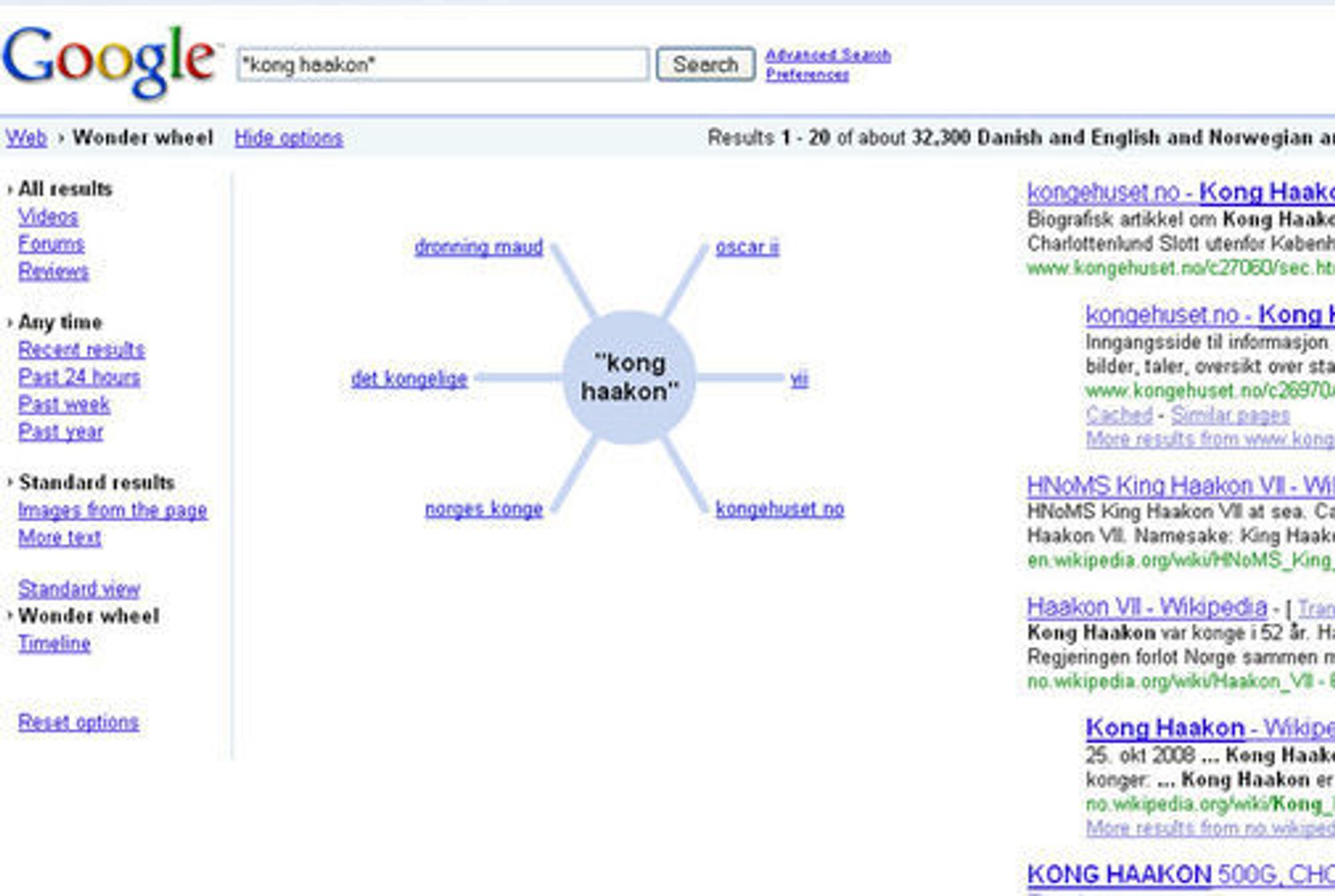Viewport: 1335px width, 896px height.
Task: Open Advanced Search link
Action: click(828, 55)
